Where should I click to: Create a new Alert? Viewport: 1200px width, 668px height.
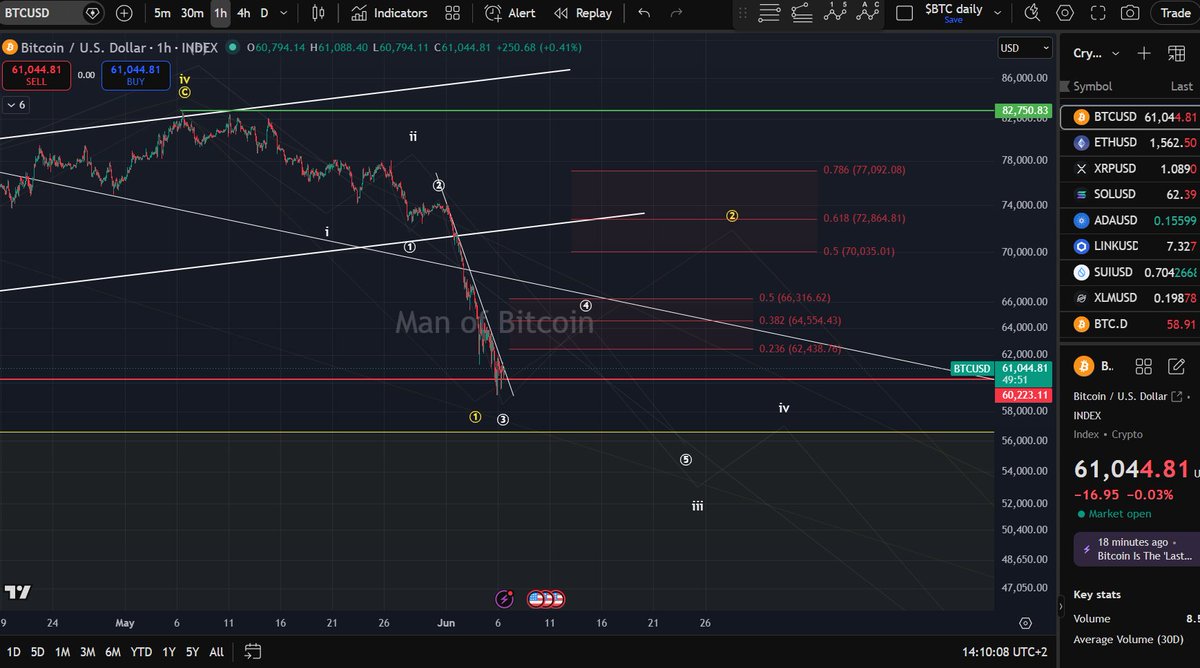click(x=510, y=13)
